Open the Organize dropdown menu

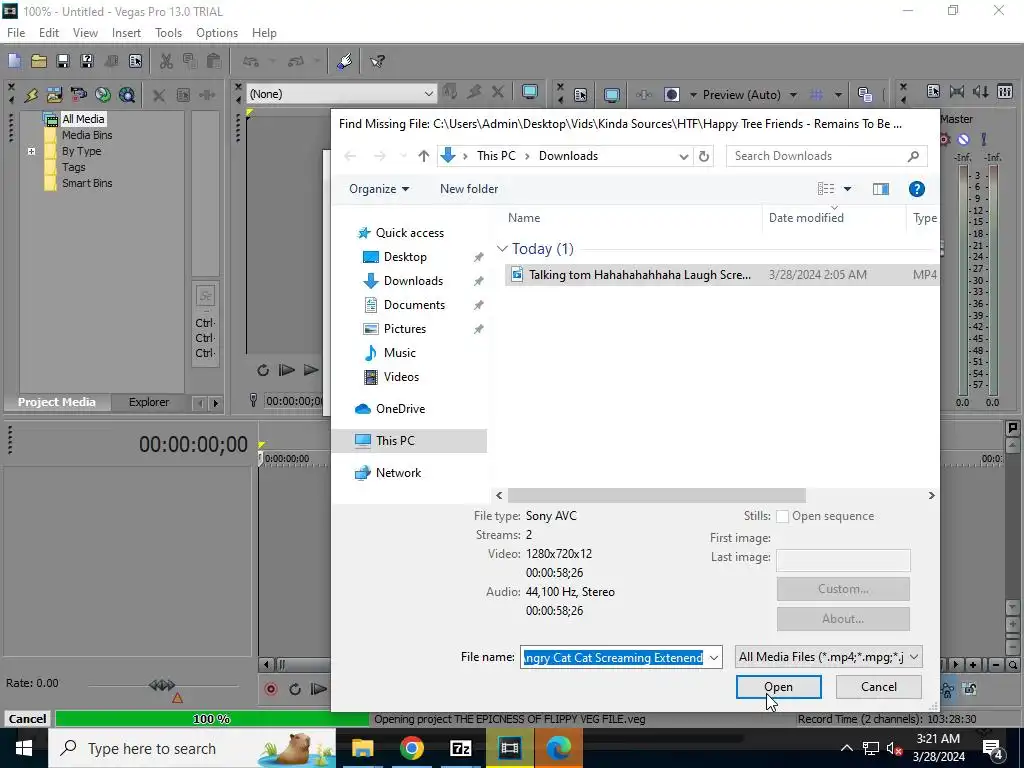379,189
